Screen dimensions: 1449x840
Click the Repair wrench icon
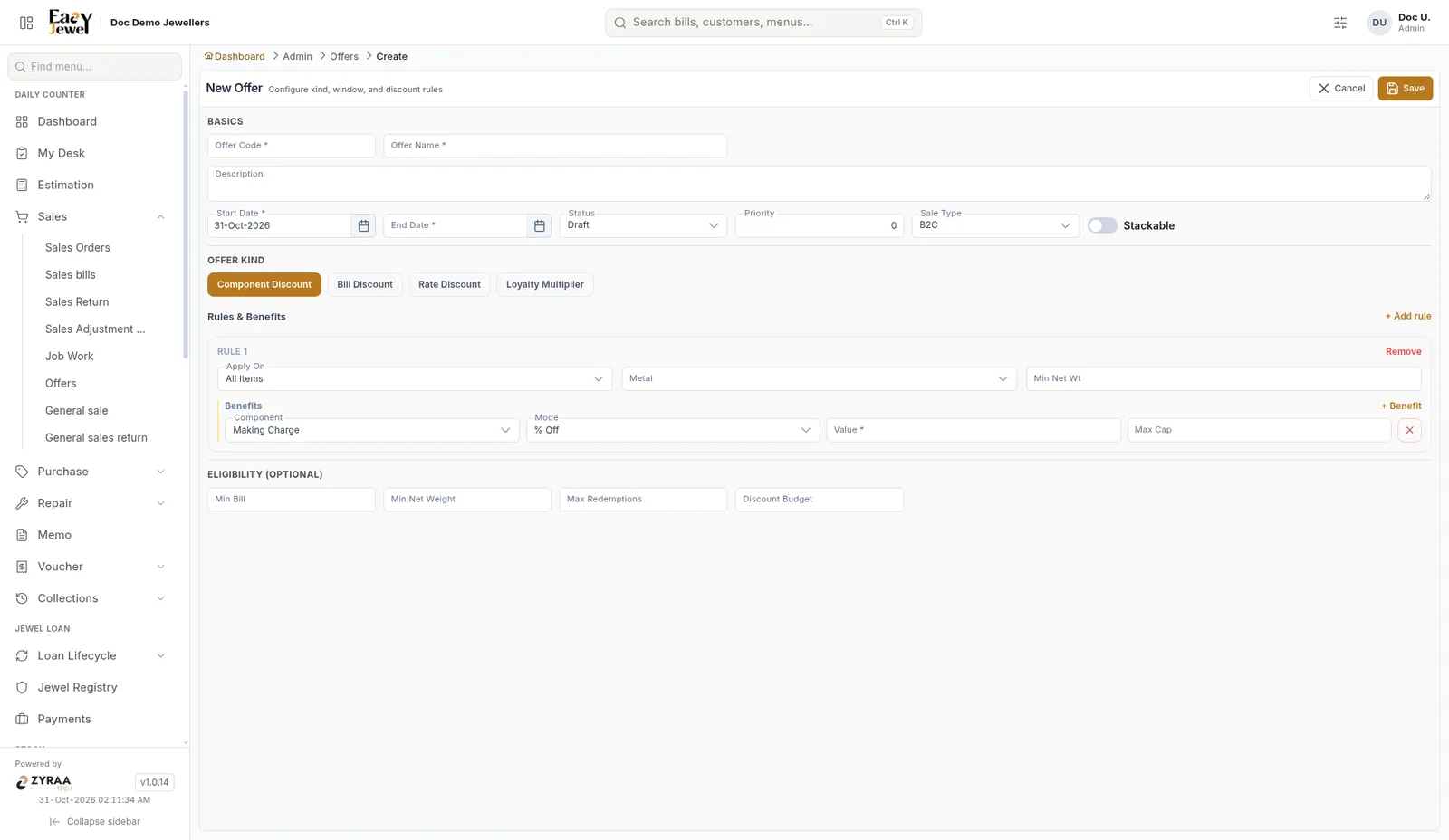(22, 503)
